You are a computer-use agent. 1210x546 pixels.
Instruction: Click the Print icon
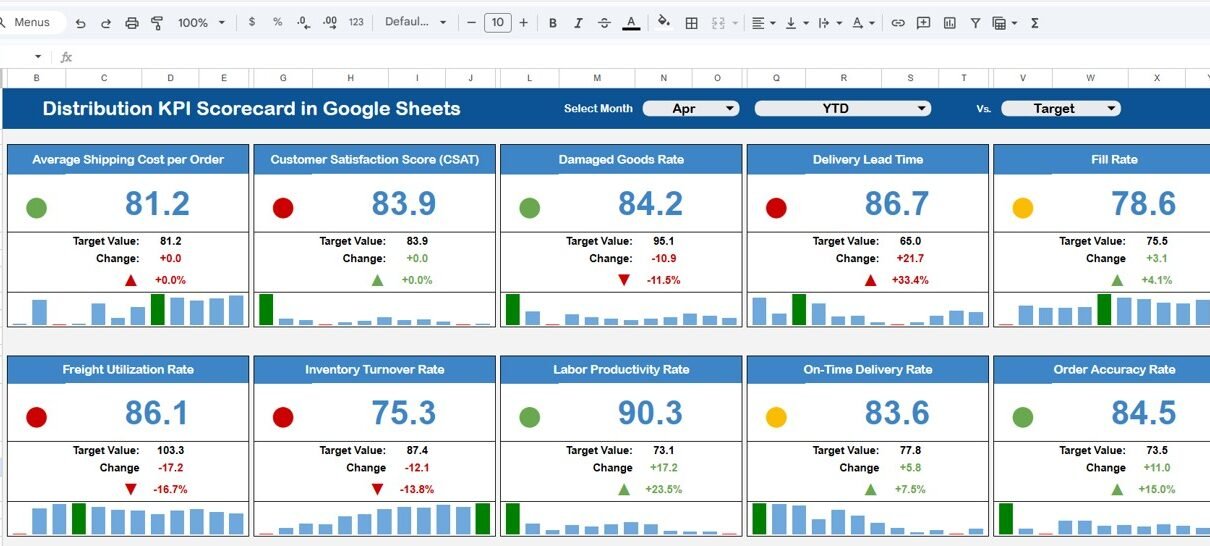click(132, 22)
